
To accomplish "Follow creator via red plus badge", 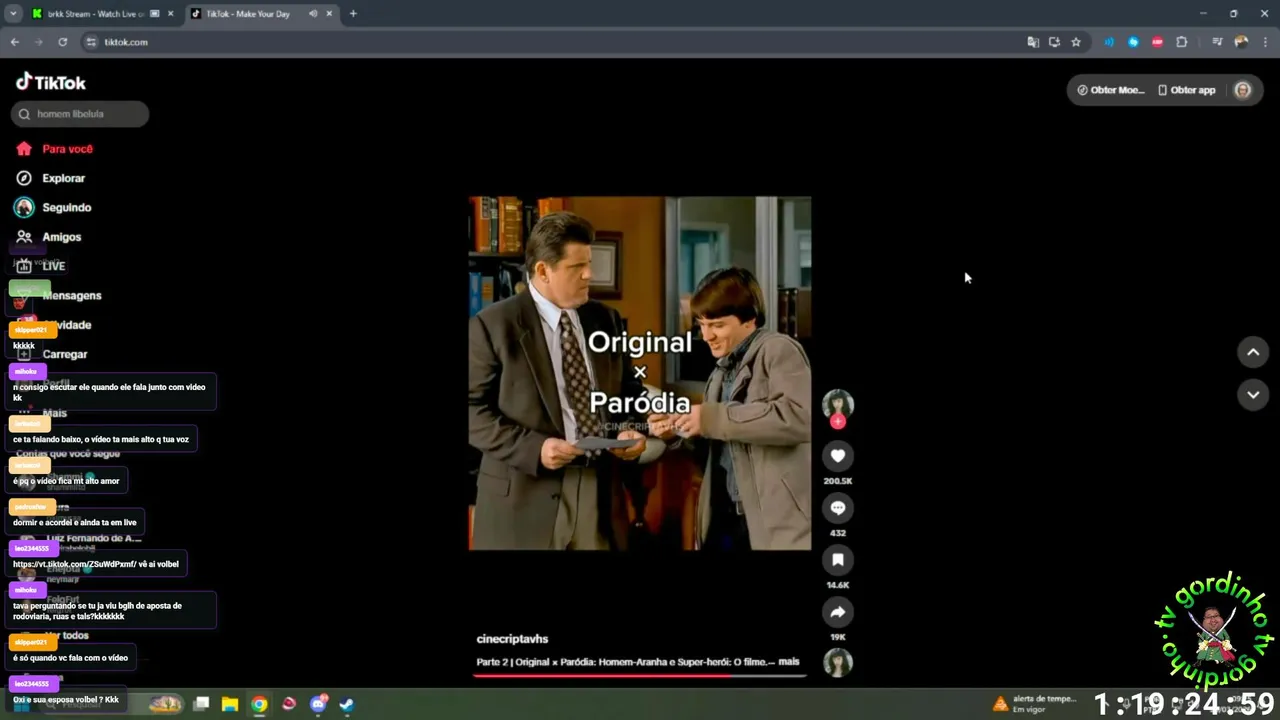I will 838,421.
